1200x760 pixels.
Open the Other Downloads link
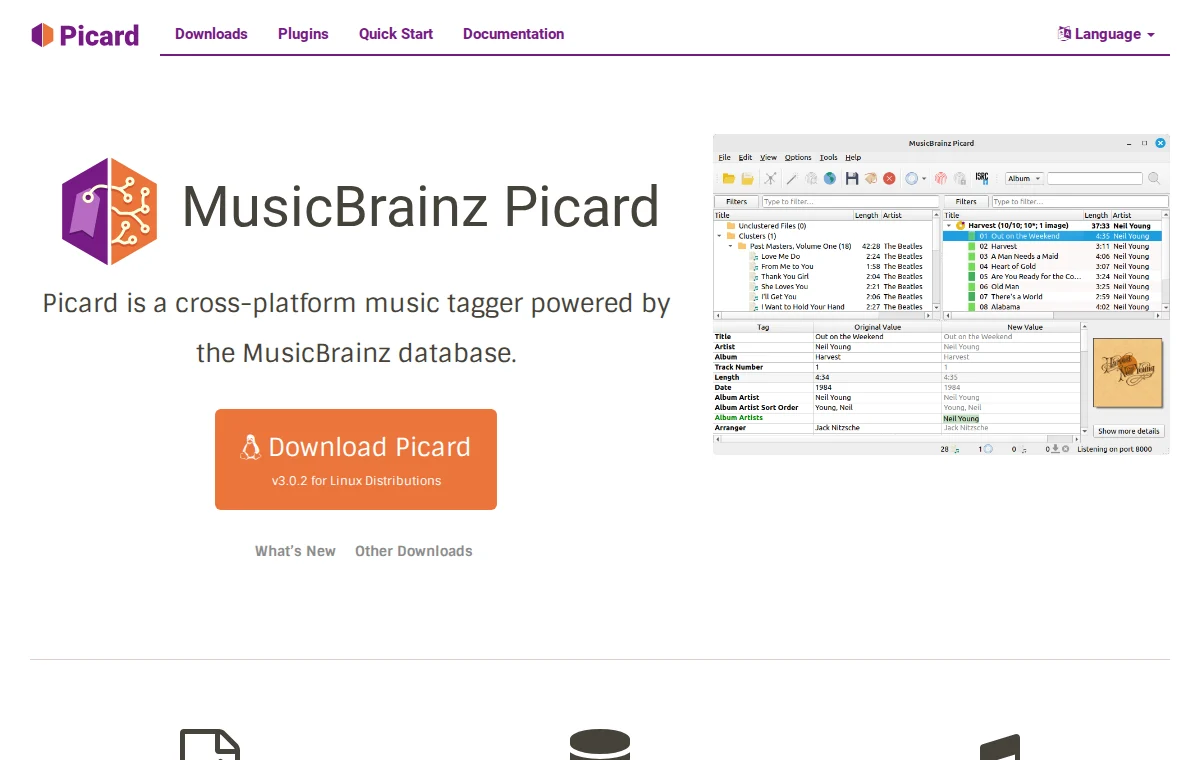click(414, 551)
